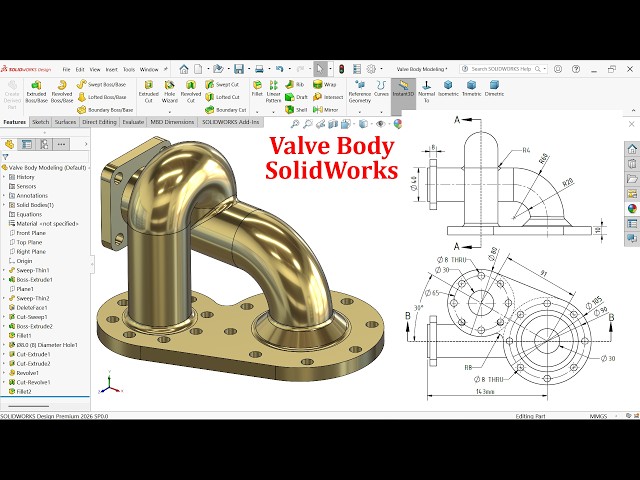Switch to SOLIDWORKS Add-Ins tab
The image size is (640, 480).
click(231, 122)
